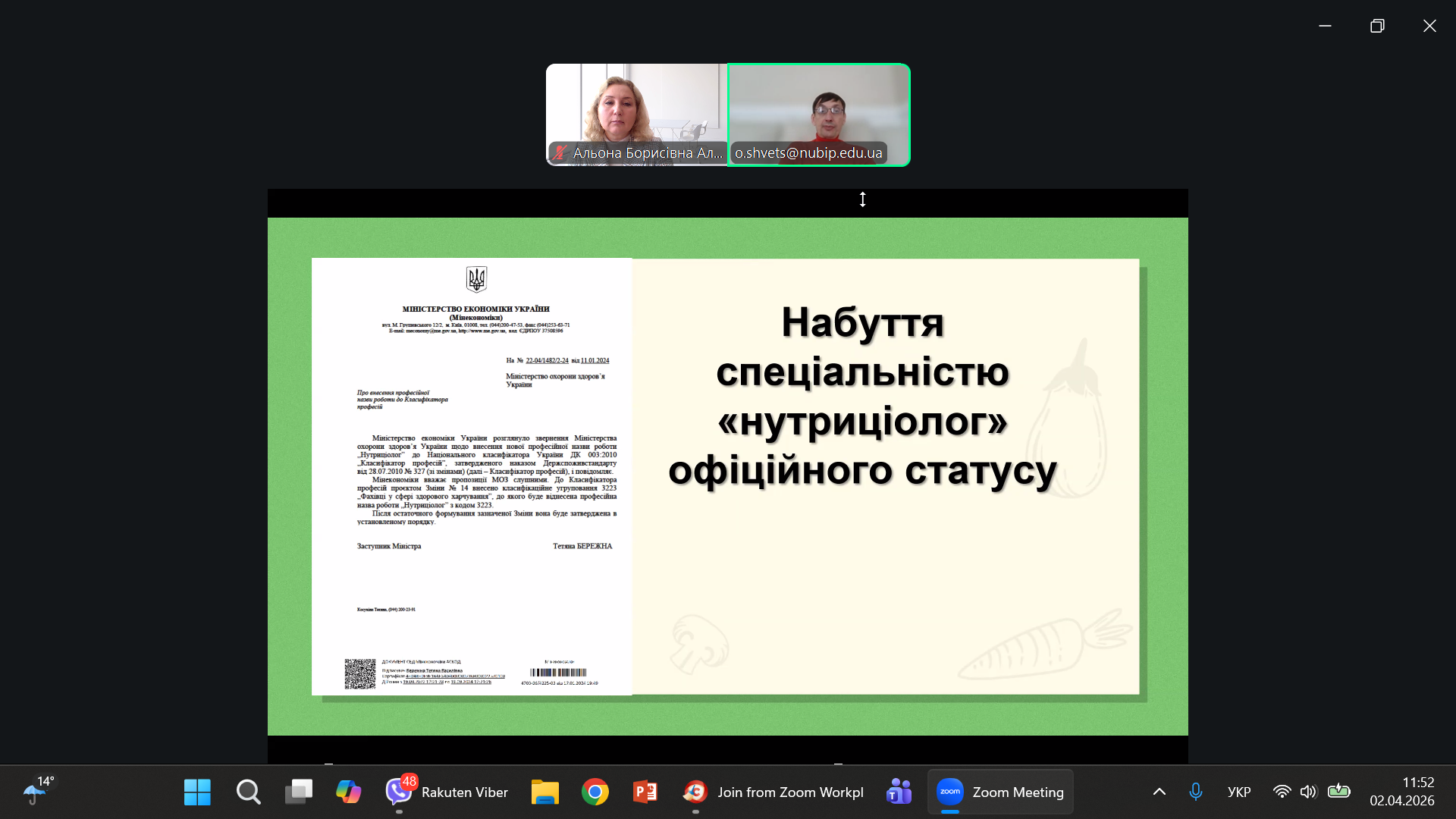Switch to Zoom Meeting taskbar item
The image size is (1456, 819).
click(1000, 792)
